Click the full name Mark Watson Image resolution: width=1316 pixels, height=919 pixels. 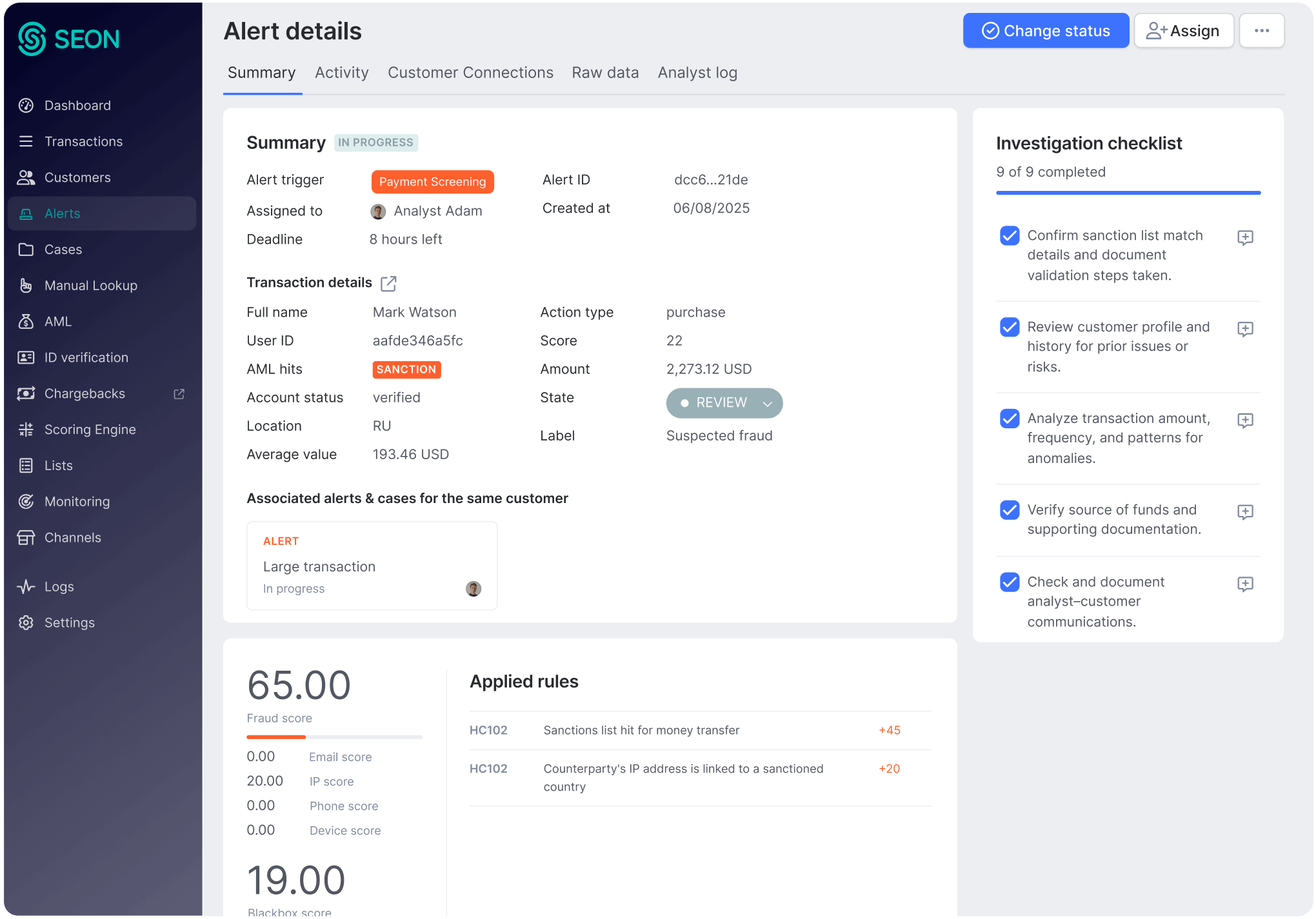pyautogui.click(x=414, y=312)
